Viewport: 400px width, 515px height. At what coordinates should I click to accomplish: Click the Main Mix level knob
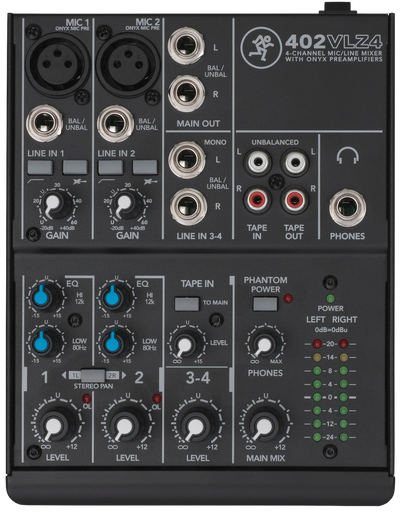coord(265,426)
